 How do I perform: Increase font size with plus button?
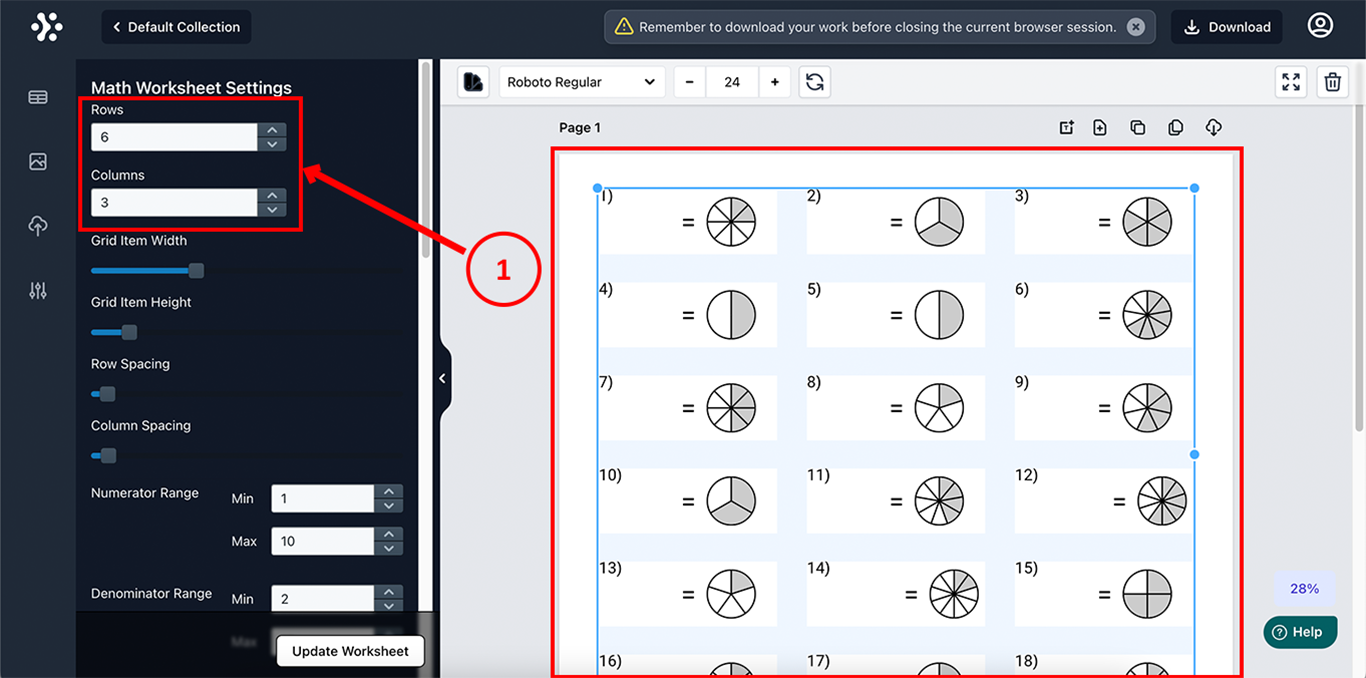pos(775,82)
